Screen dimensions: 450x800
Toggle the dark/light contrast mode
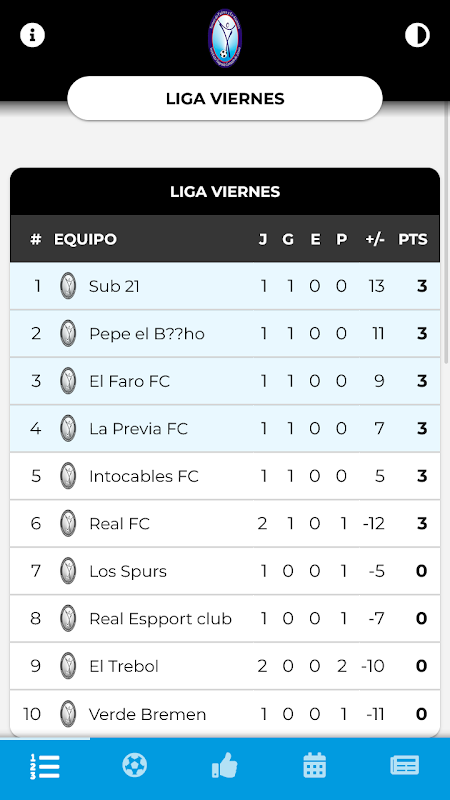pyautogui.click(x=417, y=35)
